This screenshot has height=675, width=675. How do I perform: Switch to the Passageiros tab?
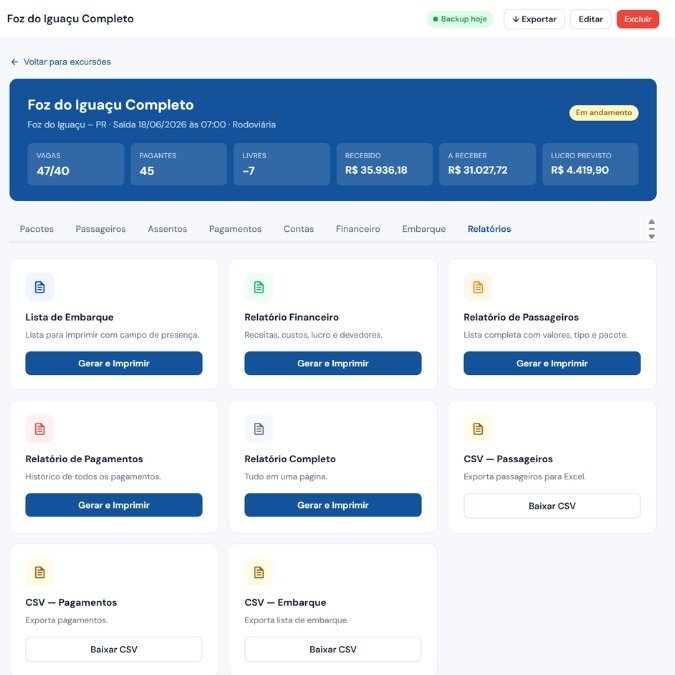point(101,229)
